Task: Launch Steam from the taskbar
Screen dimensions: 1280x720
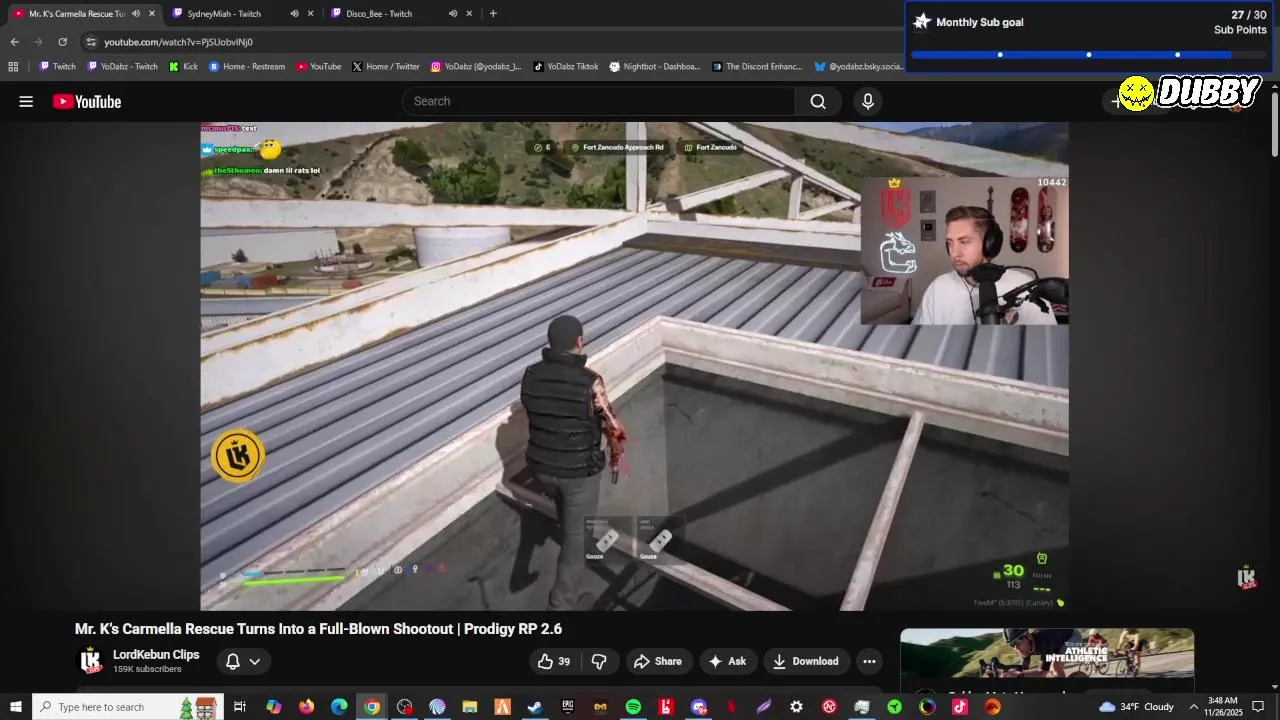Action: (x=535, y=707)
